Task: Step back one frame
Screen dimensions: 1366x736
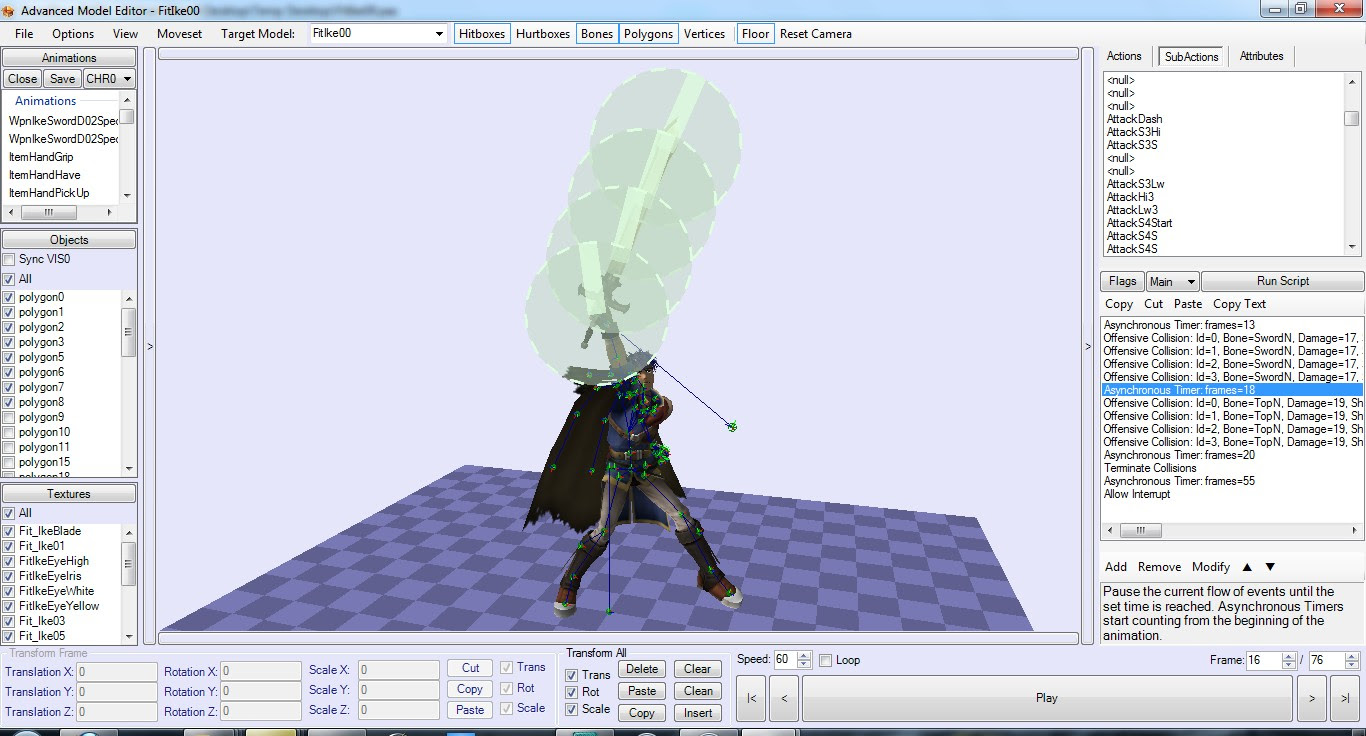Action: pyautogui.click(x=784, y=698)
